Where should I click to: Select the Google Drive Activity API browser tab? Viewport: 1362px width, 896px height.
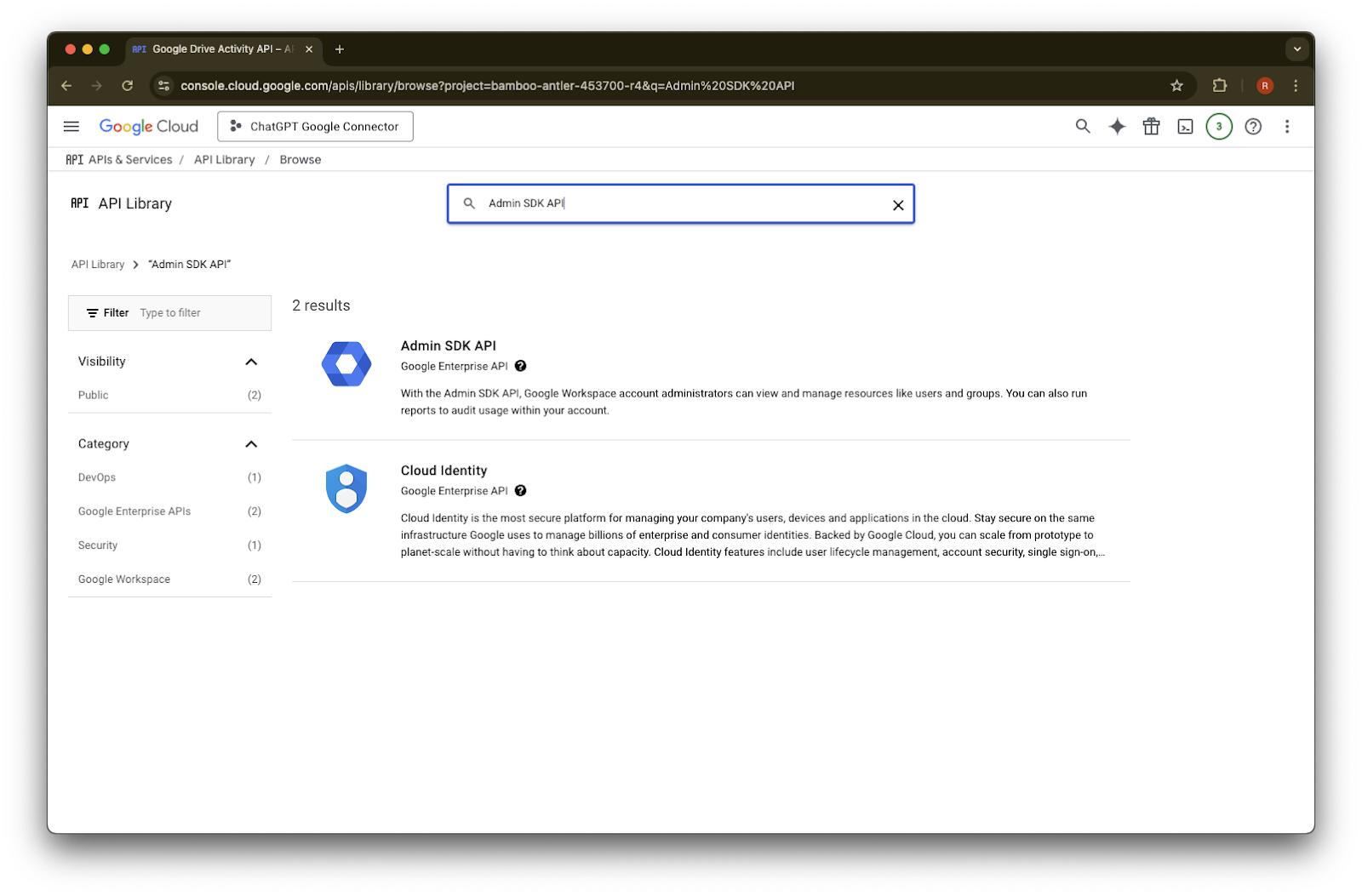pos(223,49)
